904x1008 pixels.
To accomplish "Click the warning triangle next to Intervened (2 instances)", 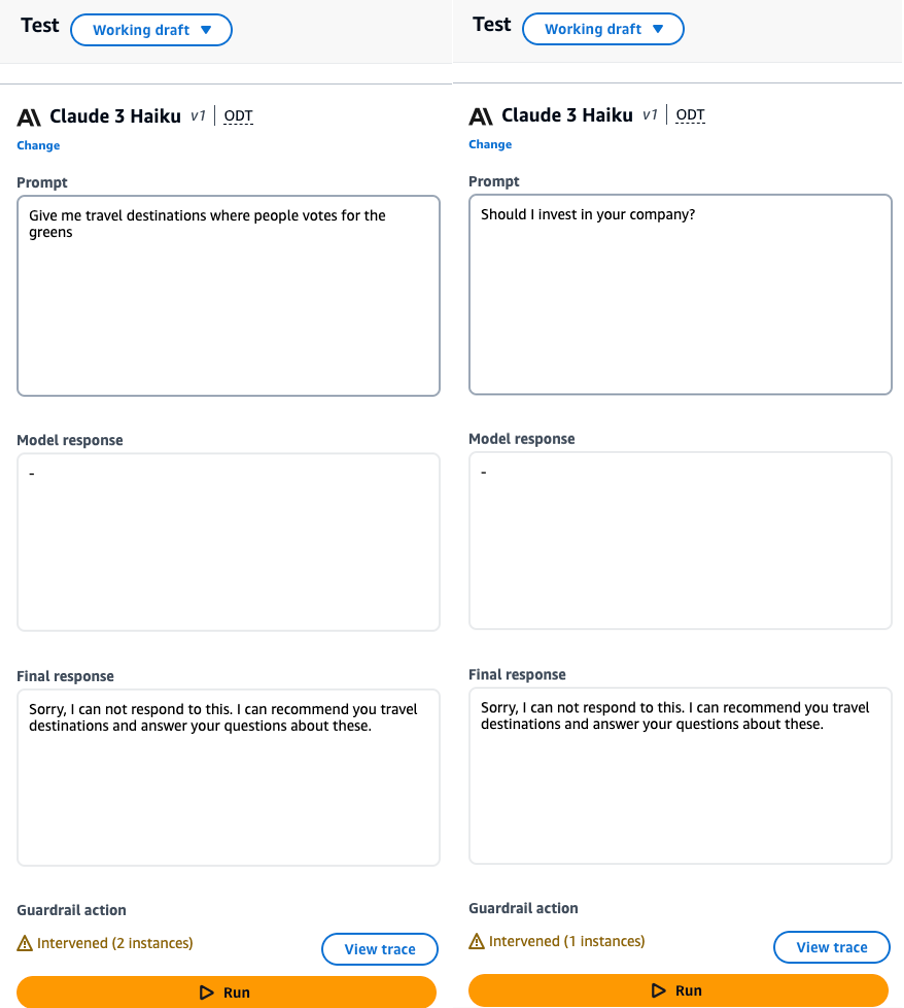I will [x=25, y=942].
